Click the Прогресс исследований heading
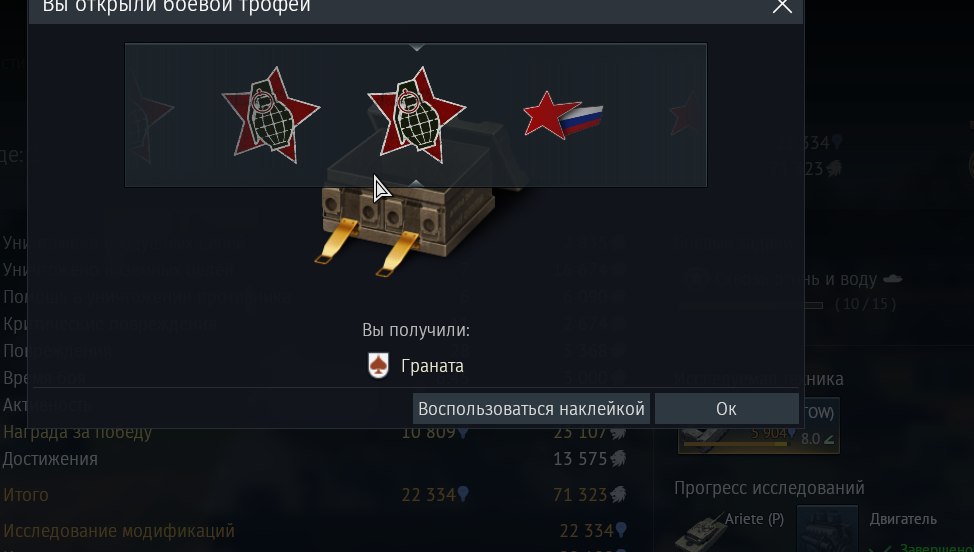 click(x=769, y=488)
